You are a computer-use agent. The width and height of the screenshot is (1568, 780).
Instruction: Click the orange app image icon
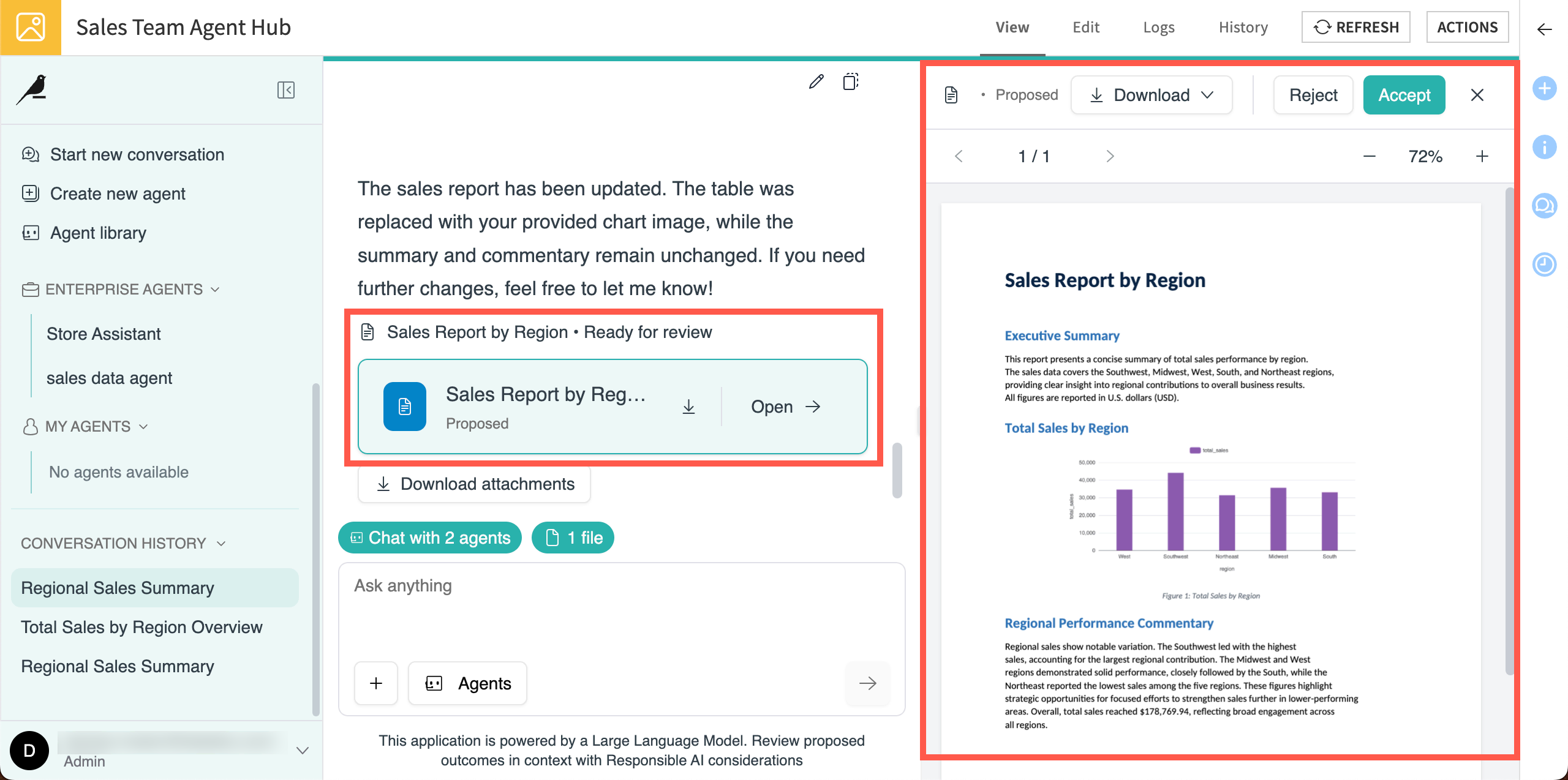(31, 28)
